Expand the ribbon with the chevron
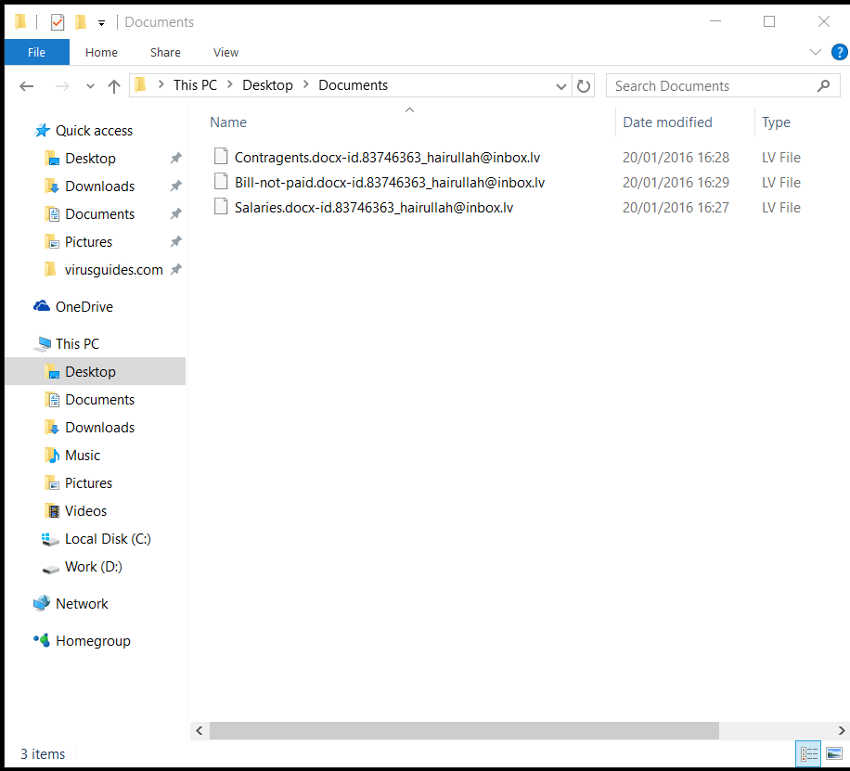This screenshot has width=850, height=771. pyautogui.click(x=815, y=52)
